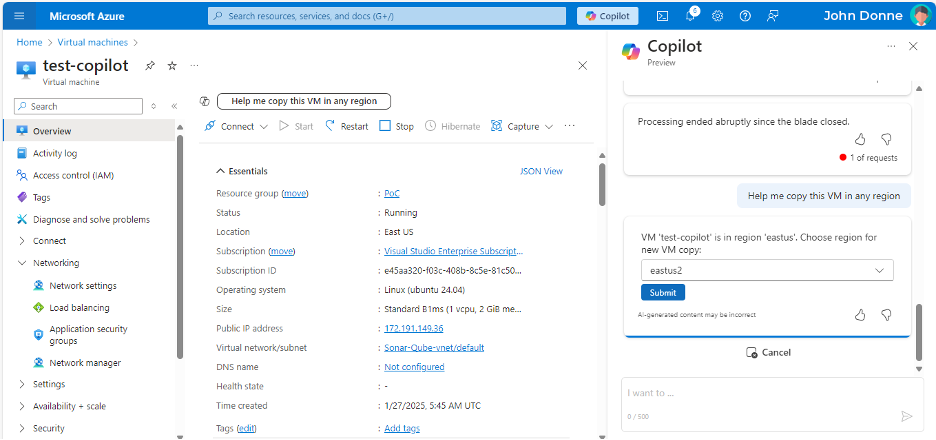Viewport: 936px width, 440px height.
Task: Open the notifications bell
Action: (691, 16)
